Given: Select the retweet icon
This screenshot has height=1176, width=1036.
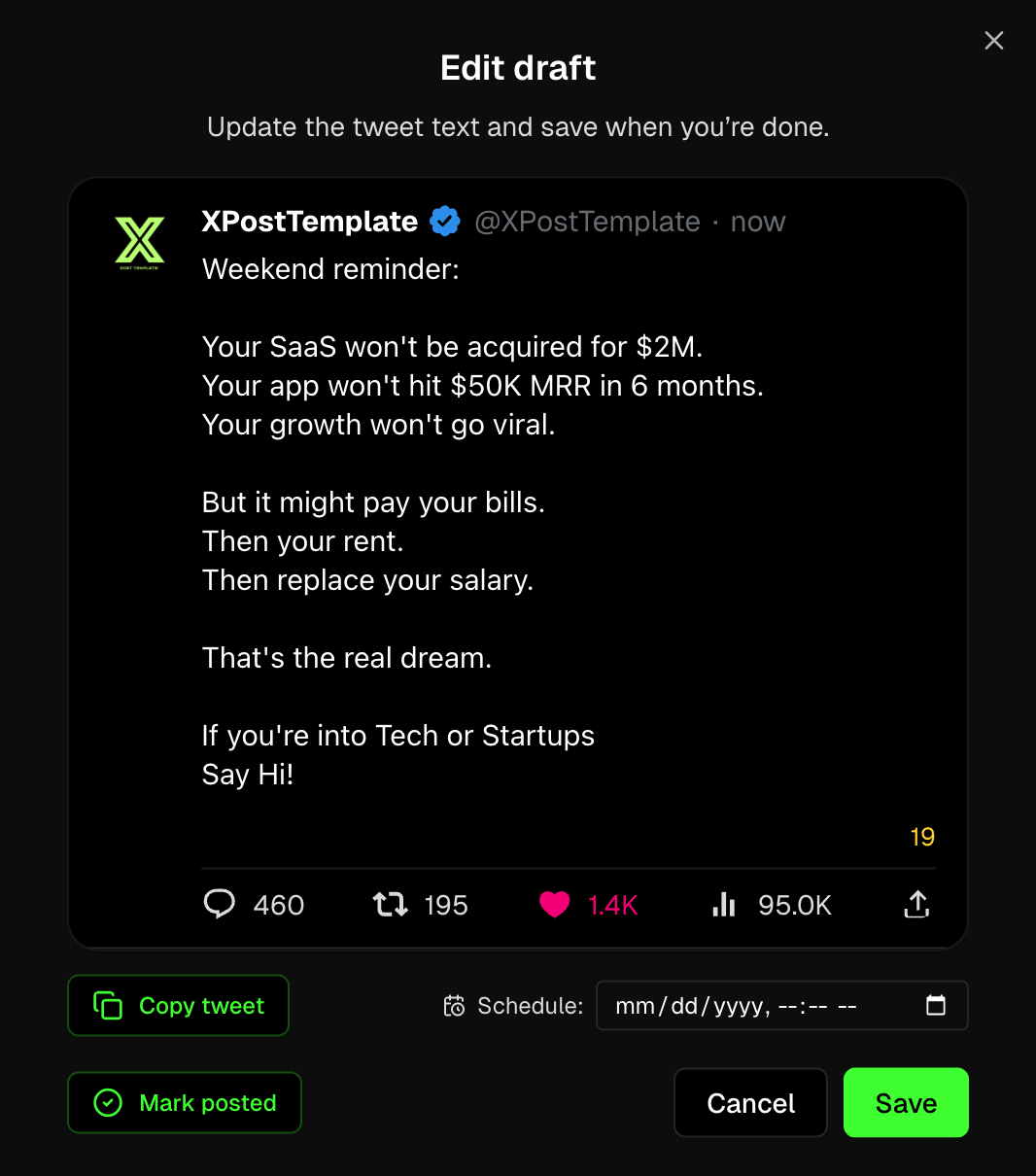Looking at the screenshot, I should (x=390, y=904).
